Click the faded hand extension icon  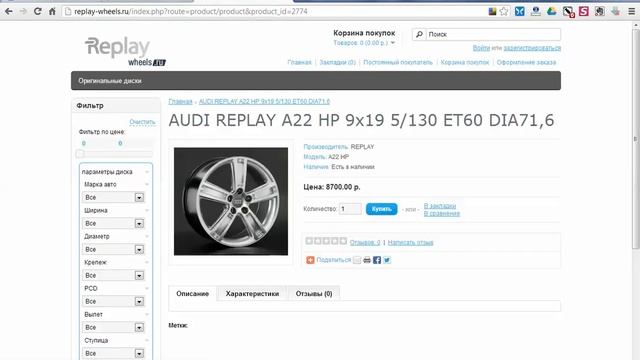coord(616,11)
